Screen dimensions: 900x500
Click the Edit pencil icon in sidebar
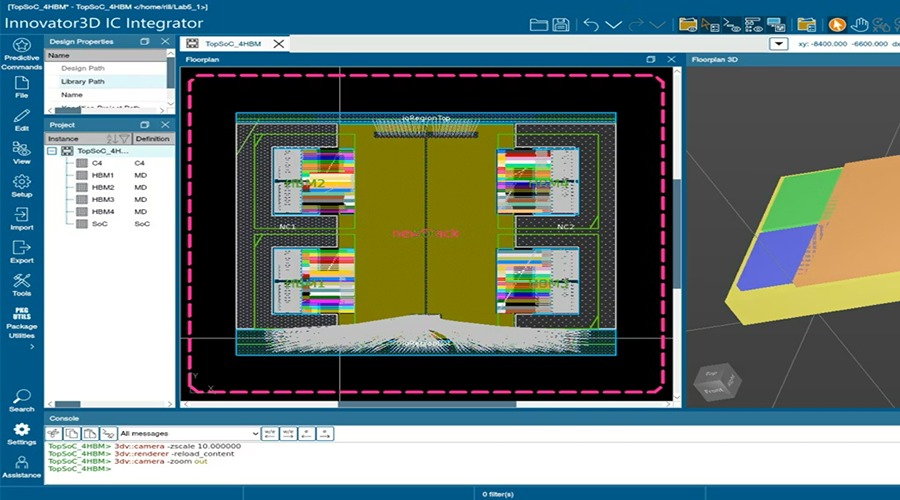pos(21,119)
